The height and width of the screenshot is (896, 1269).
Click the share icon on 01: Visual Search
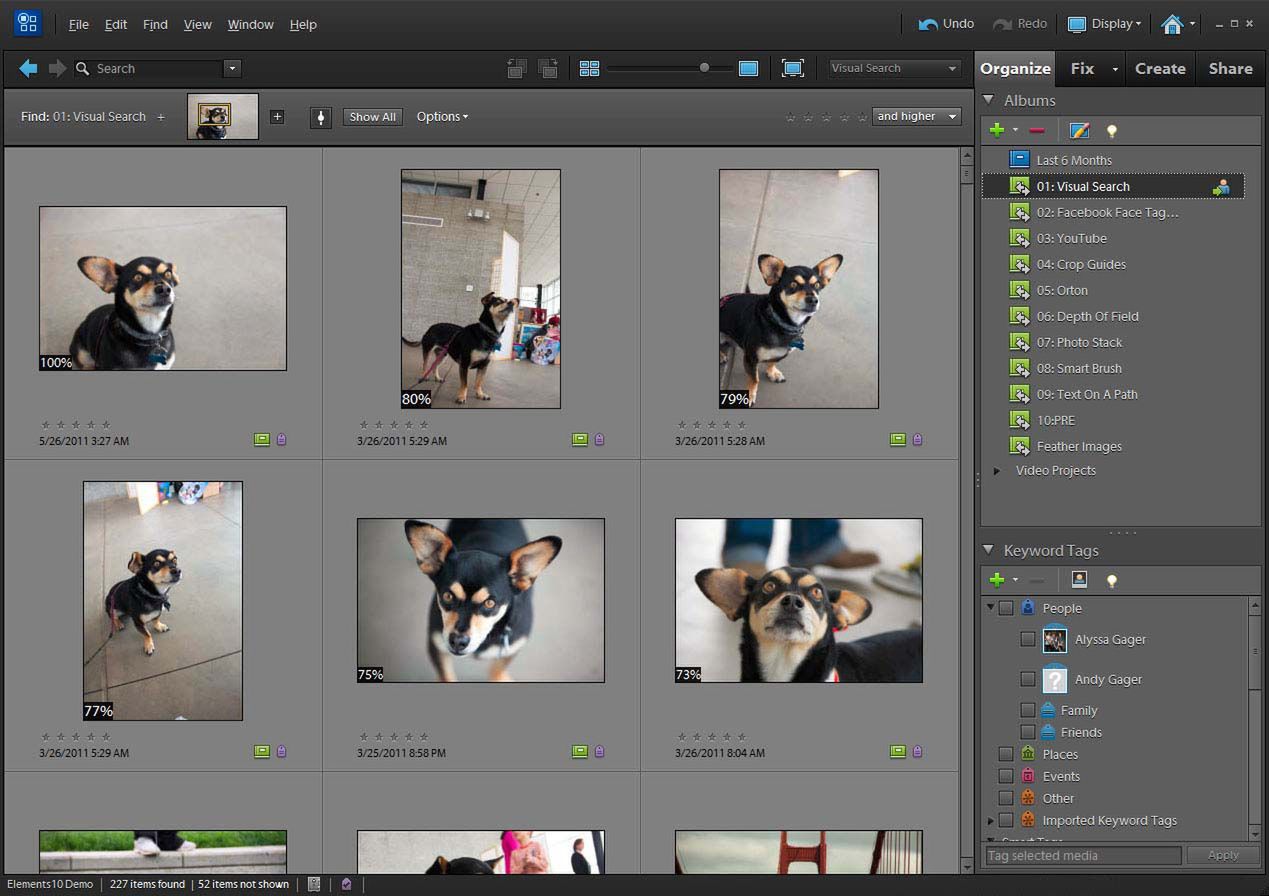1221,187
